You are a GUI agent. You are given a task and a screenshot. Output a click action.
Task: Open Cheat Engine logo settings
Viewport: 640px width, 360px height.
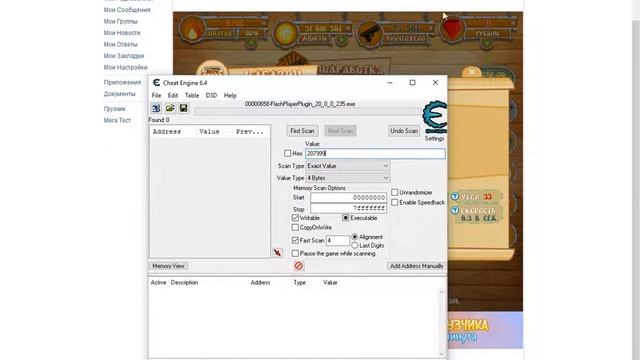click(x=435, y=118)
